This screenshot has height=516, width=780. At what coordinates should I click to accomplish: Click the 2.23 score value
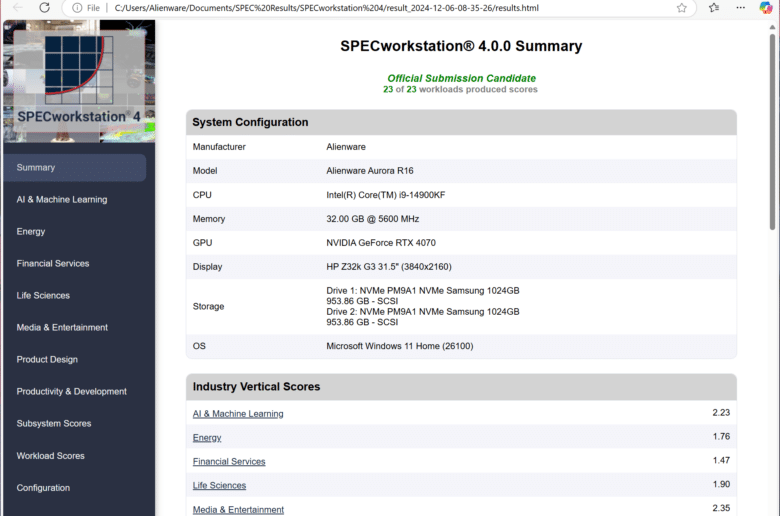tap(721, 413)
